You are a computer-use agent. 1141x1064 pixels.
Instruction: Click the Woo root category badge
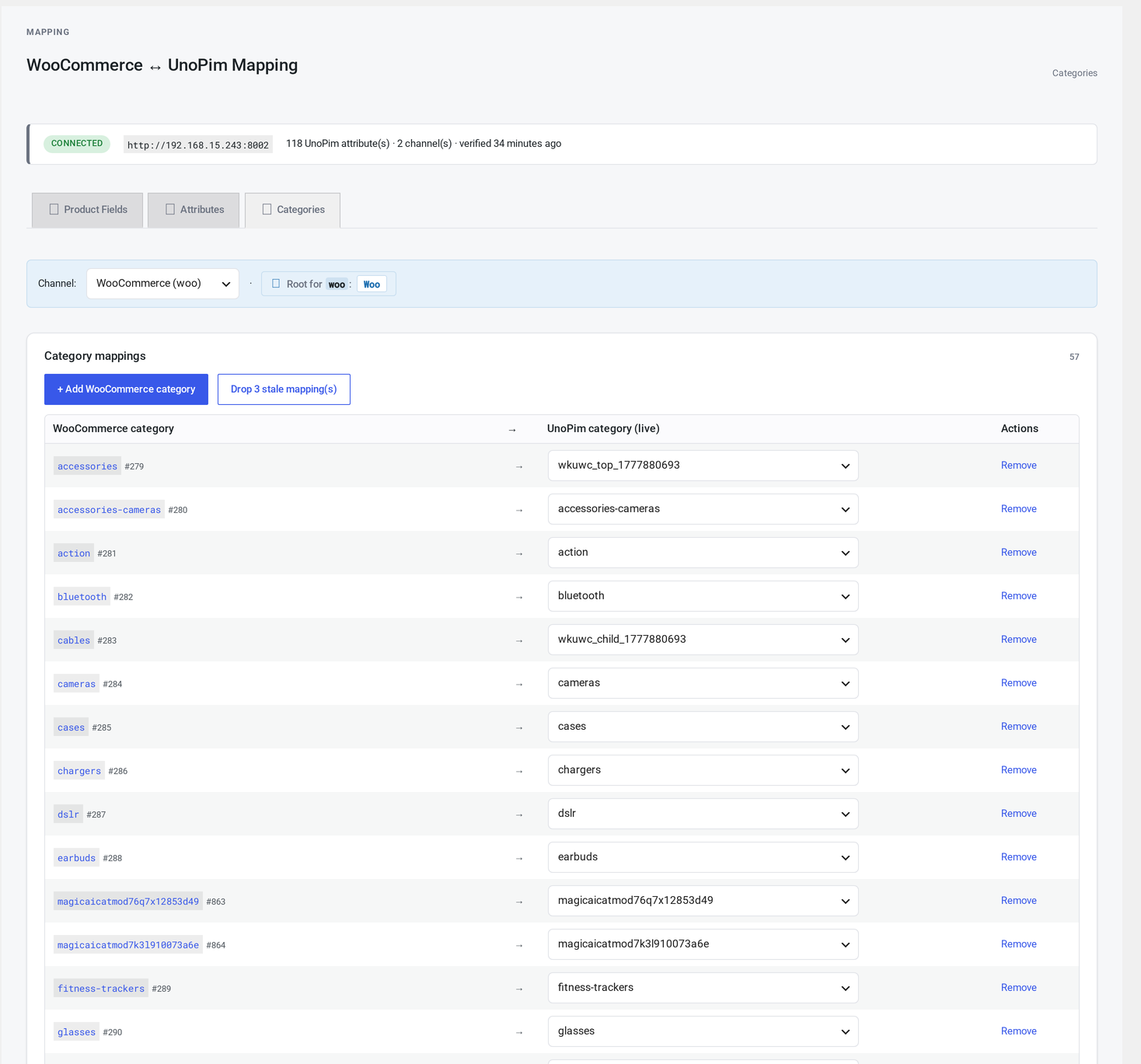[x=372, y=284]
